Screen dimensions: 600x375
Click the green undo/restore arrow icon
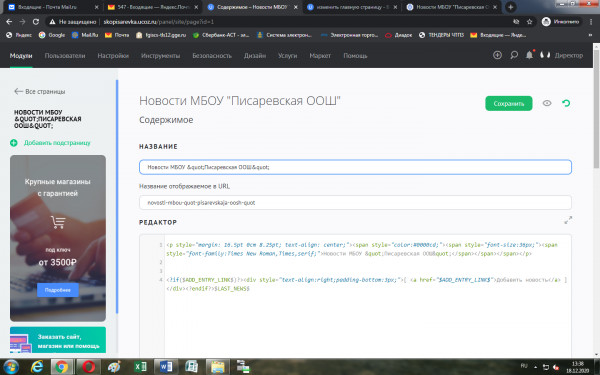pyautogui.click(x=566, y=103)
